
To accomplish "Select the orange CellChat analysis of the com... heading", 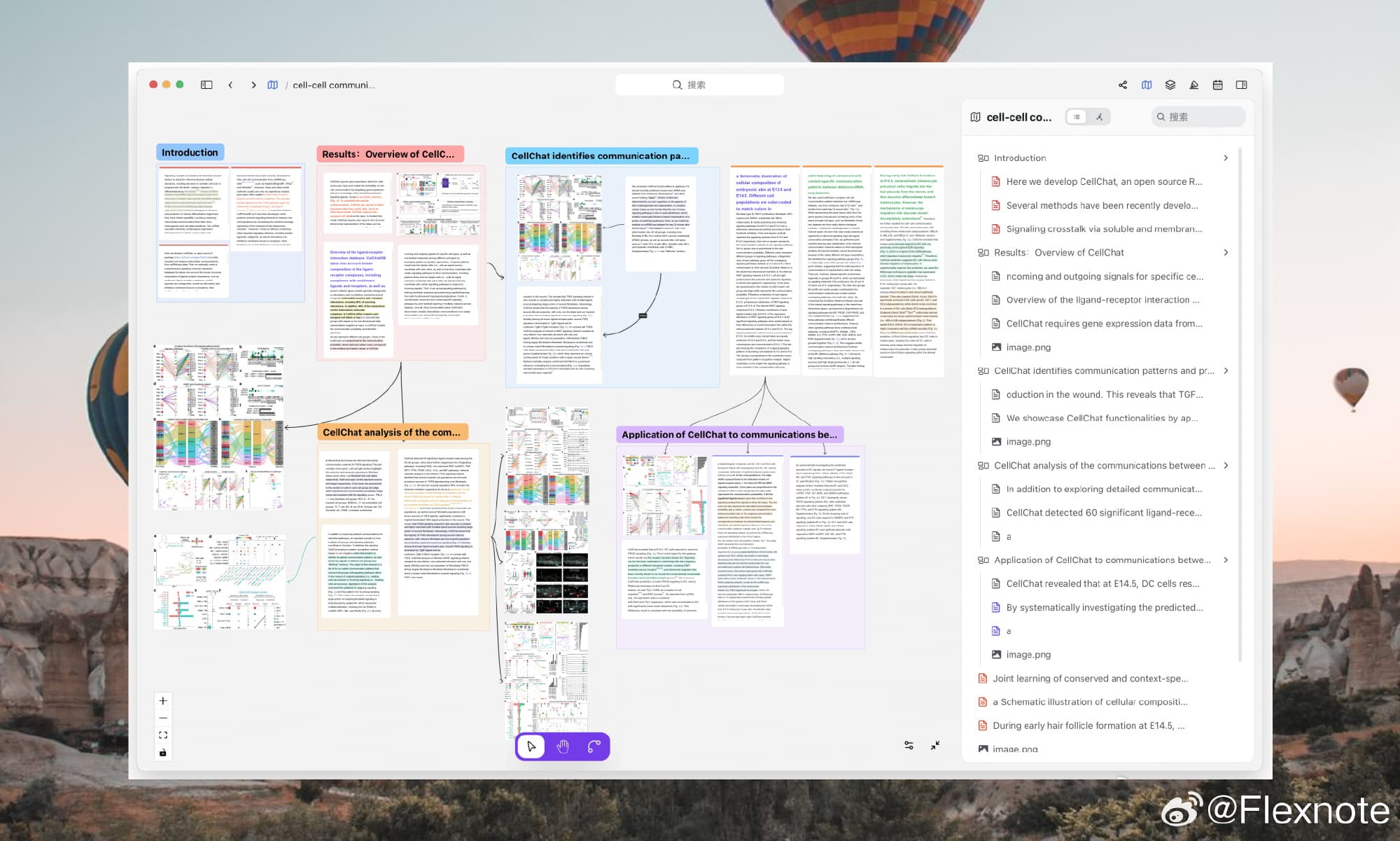I will tap(392, 433).
